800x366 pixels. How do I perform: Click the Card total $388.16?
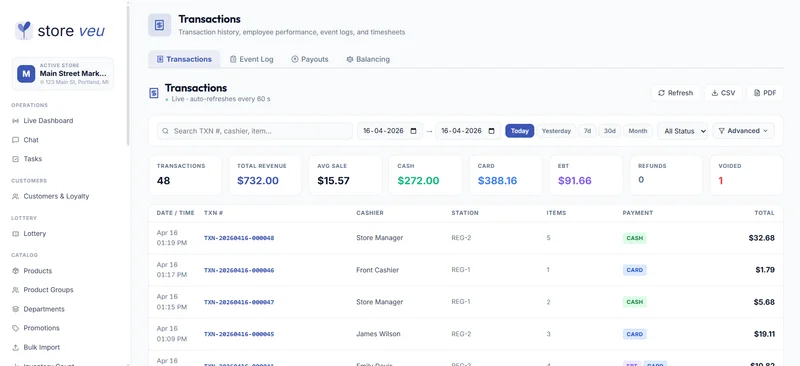pyautogui.click(x=506, y=175)
